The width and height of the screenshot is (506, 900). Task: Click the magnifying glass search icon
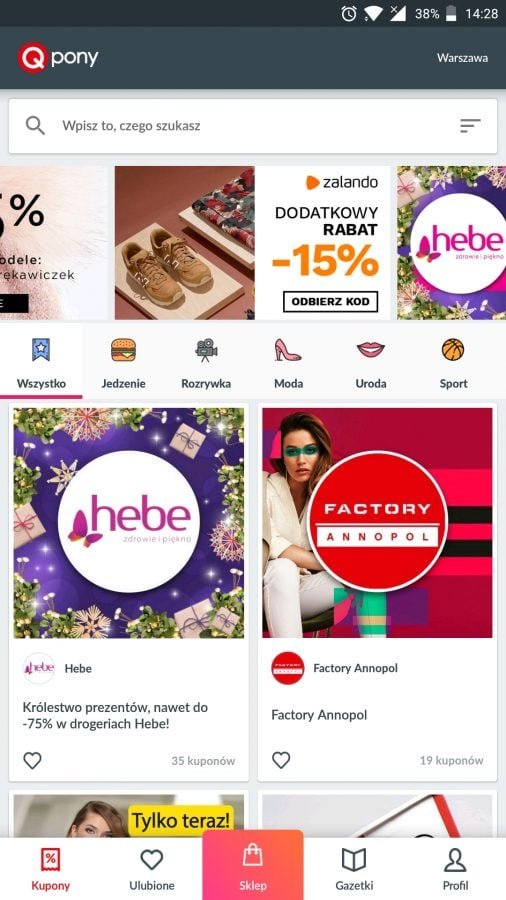point(35,126)
